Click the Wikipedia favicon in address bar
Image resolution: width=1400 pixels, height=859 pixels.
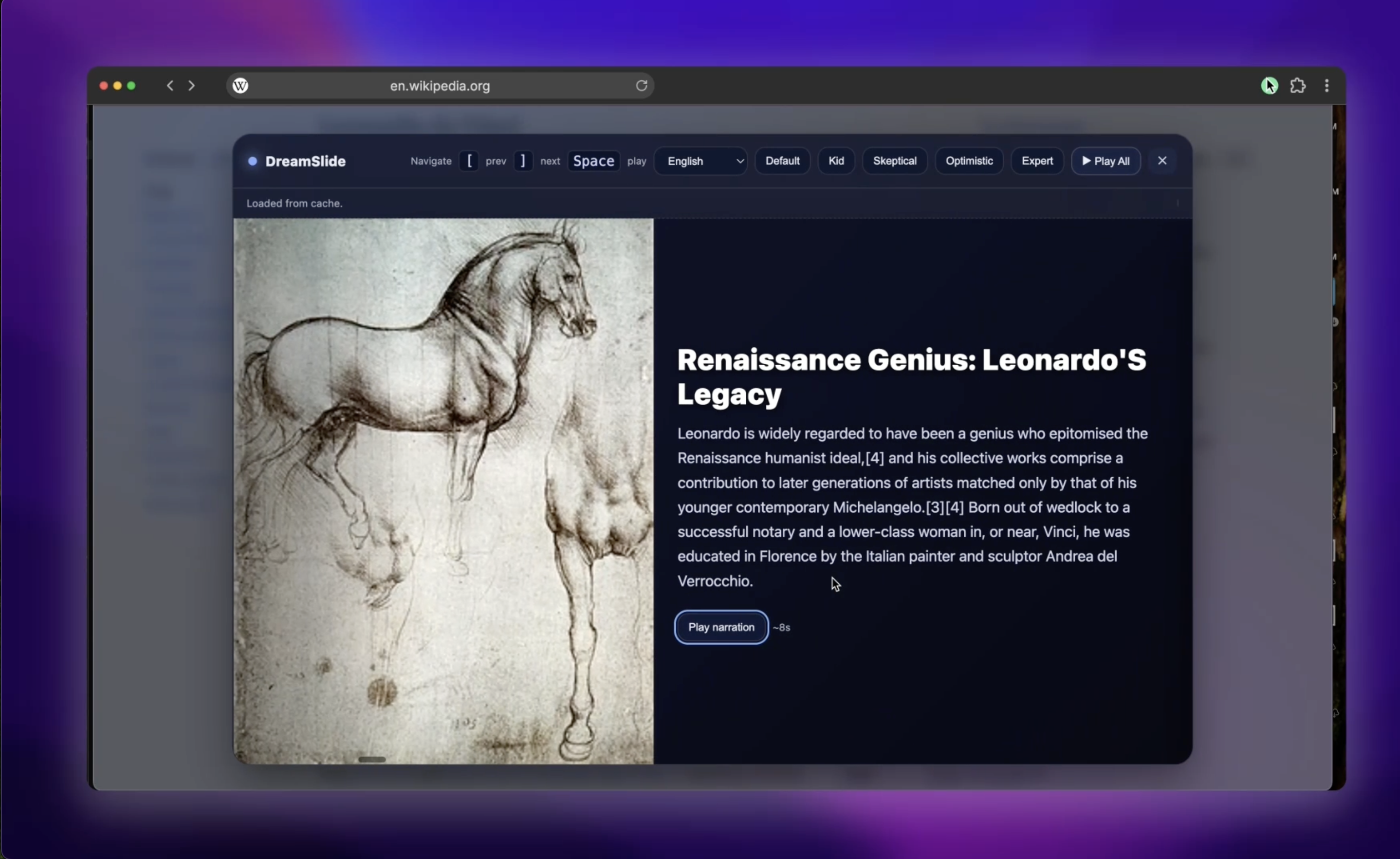point(240,86)
